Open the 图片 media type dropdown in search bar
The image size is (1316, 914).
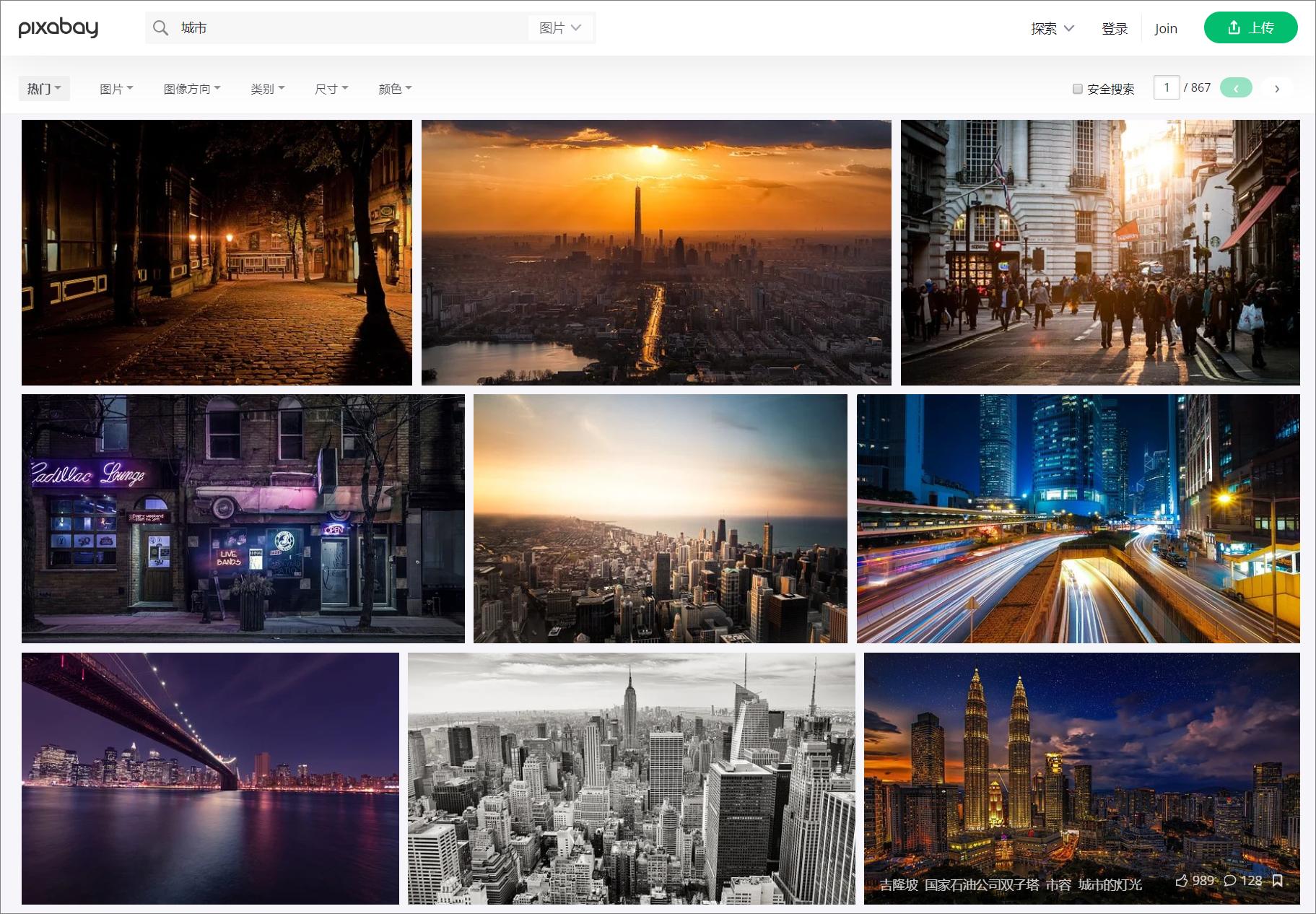(560, 27)
